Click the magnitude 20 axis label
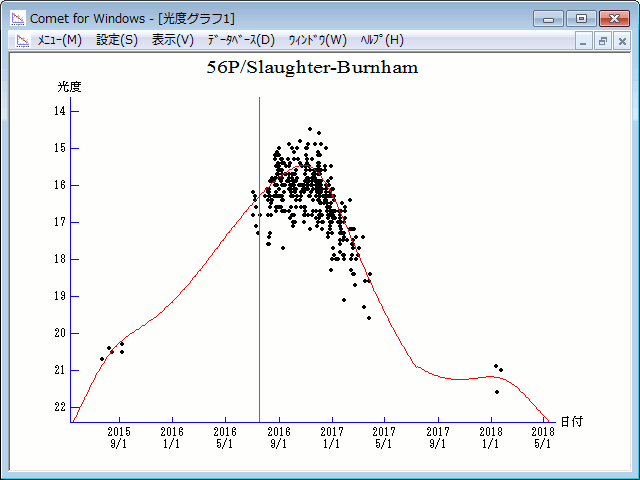 tap(60, 333)
